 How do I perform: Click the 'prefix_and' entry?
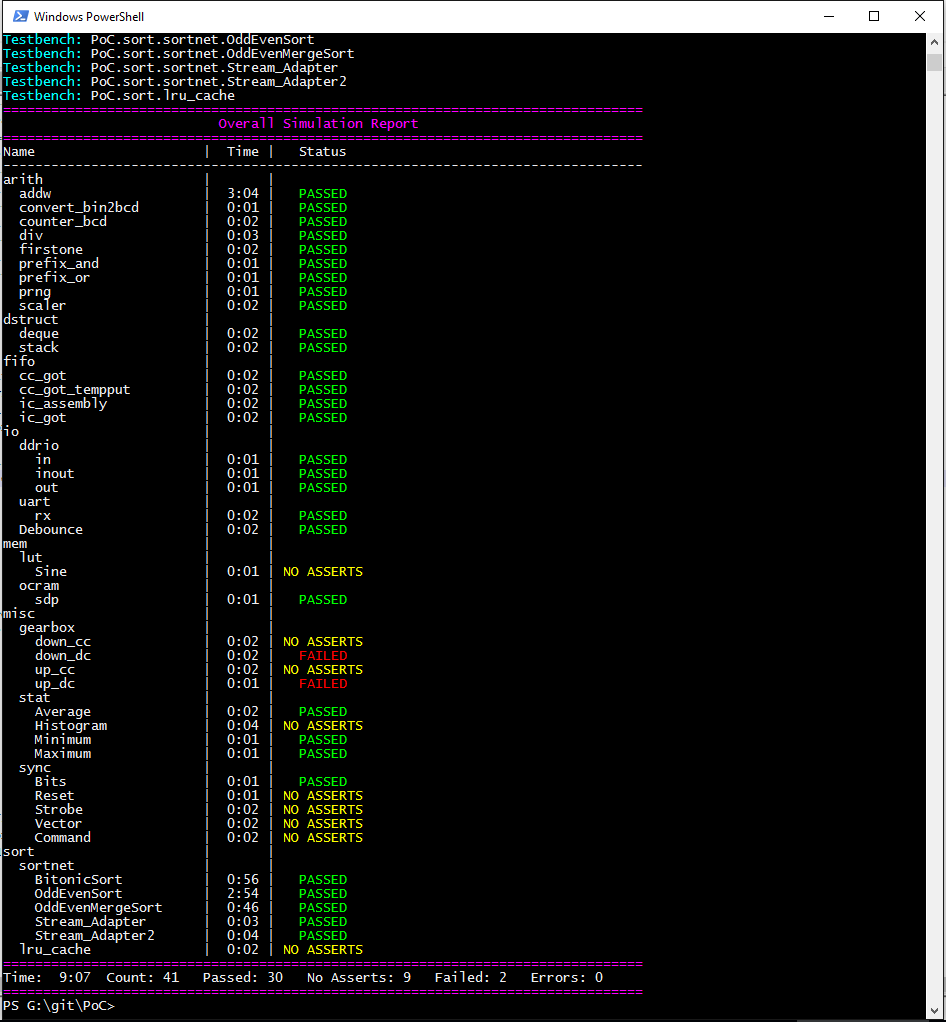click(59, 264)
